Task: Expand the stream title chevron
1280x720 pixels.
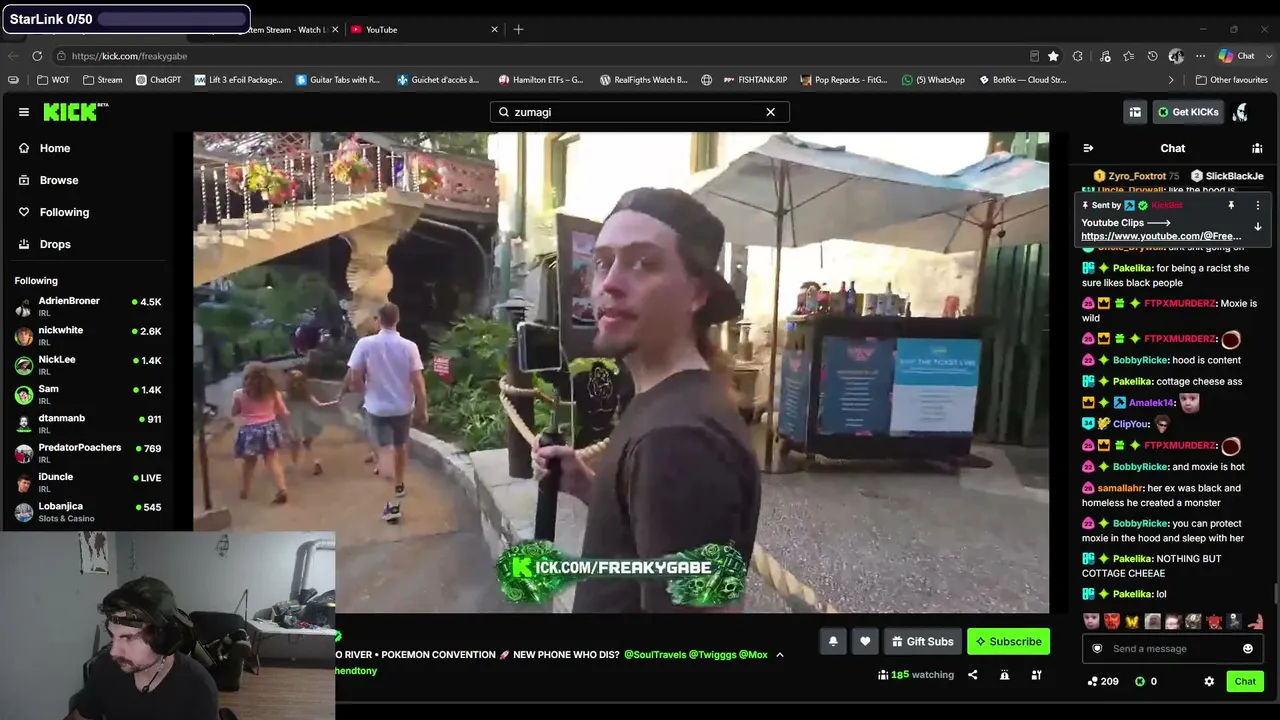Action: [780, 655]
